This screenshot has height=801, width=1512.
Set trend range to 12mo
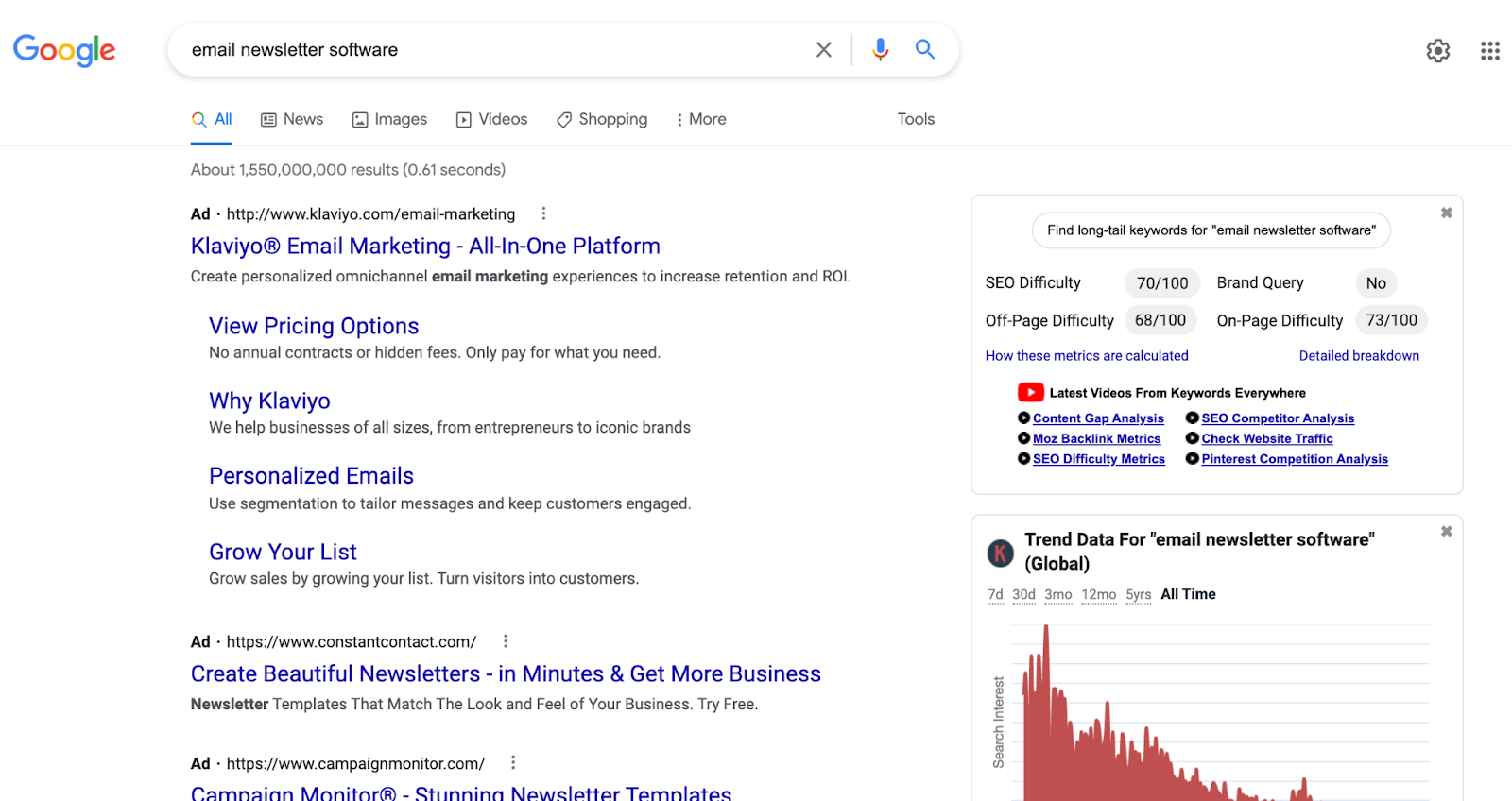tap(1099, 594)
